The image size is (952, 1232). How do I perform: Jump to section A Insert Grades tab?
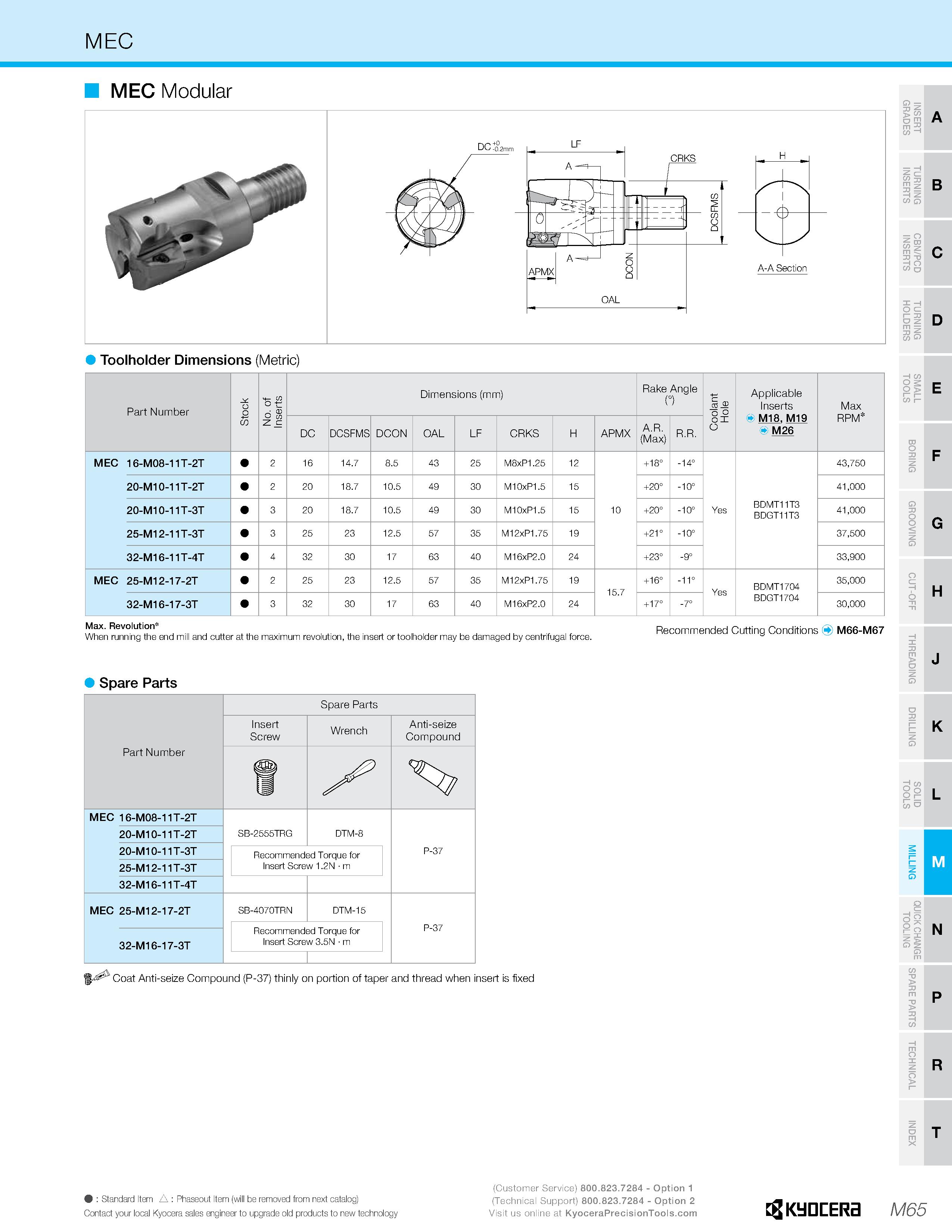(925, 117)
